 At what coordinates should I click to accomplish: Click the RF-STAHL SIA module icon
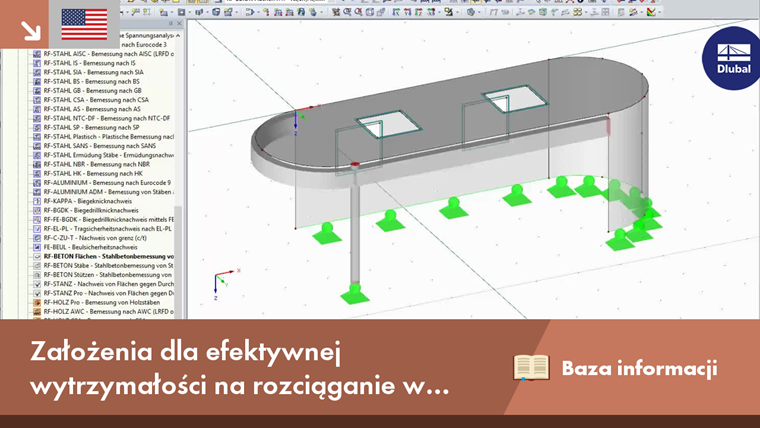pos(37,72)
